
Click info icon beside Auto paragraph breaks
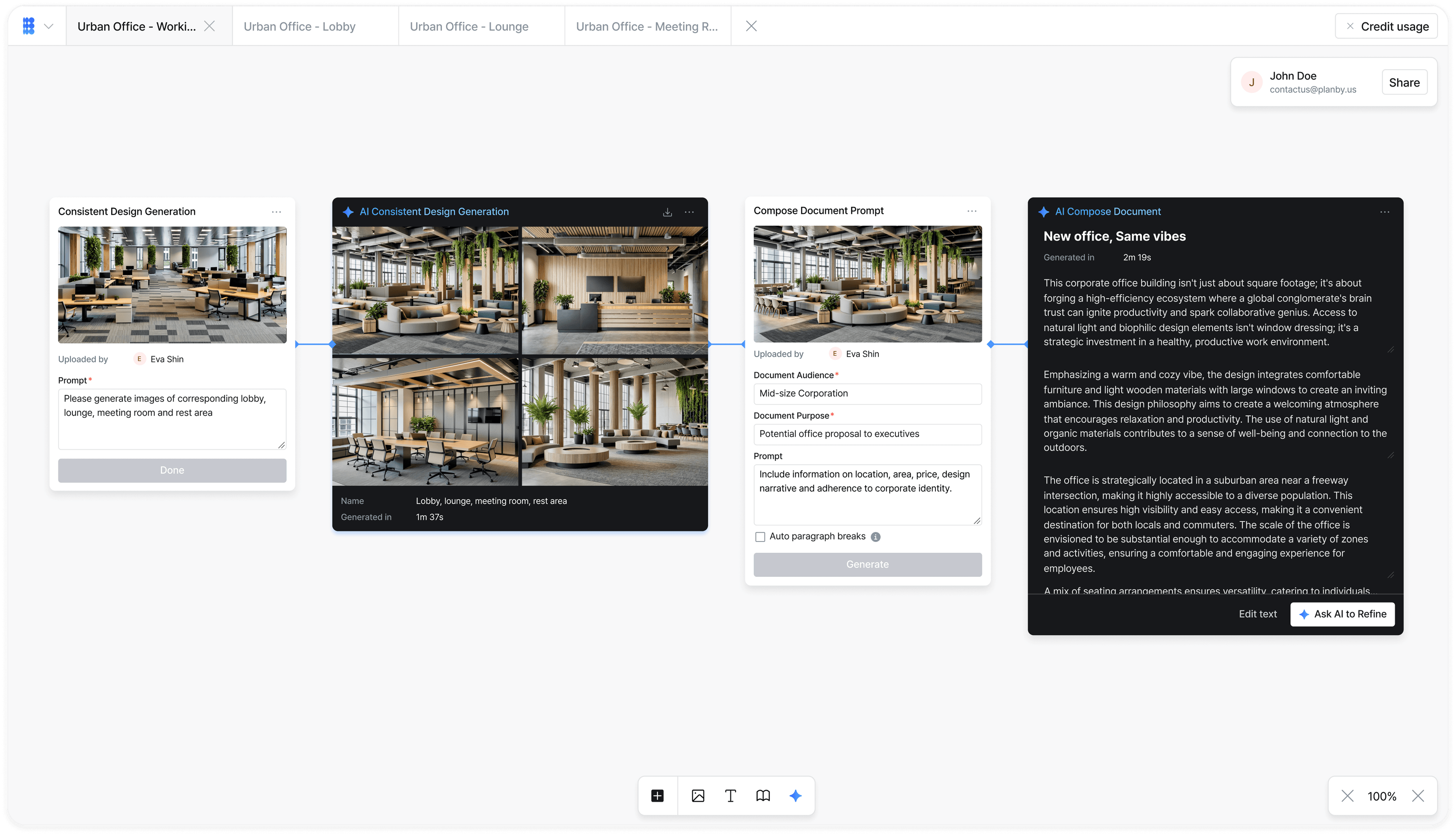click(x=875, y=537)
